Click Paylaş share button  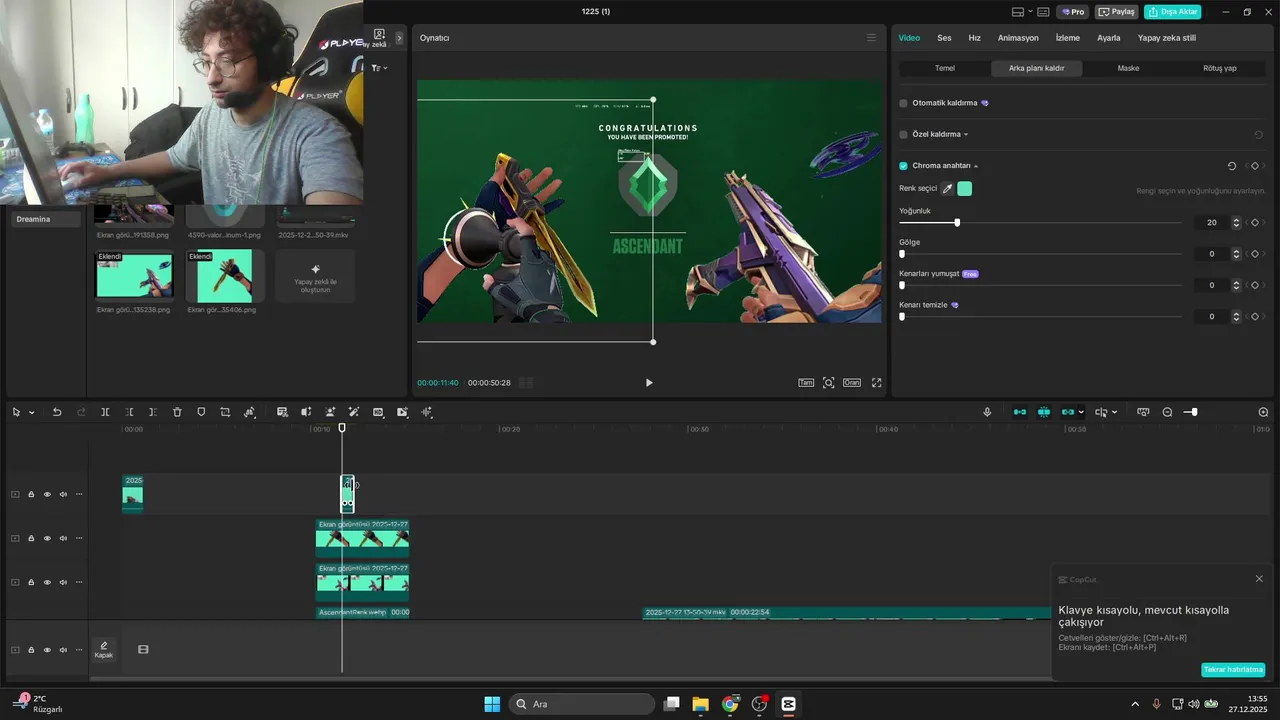pos(1117,12)
